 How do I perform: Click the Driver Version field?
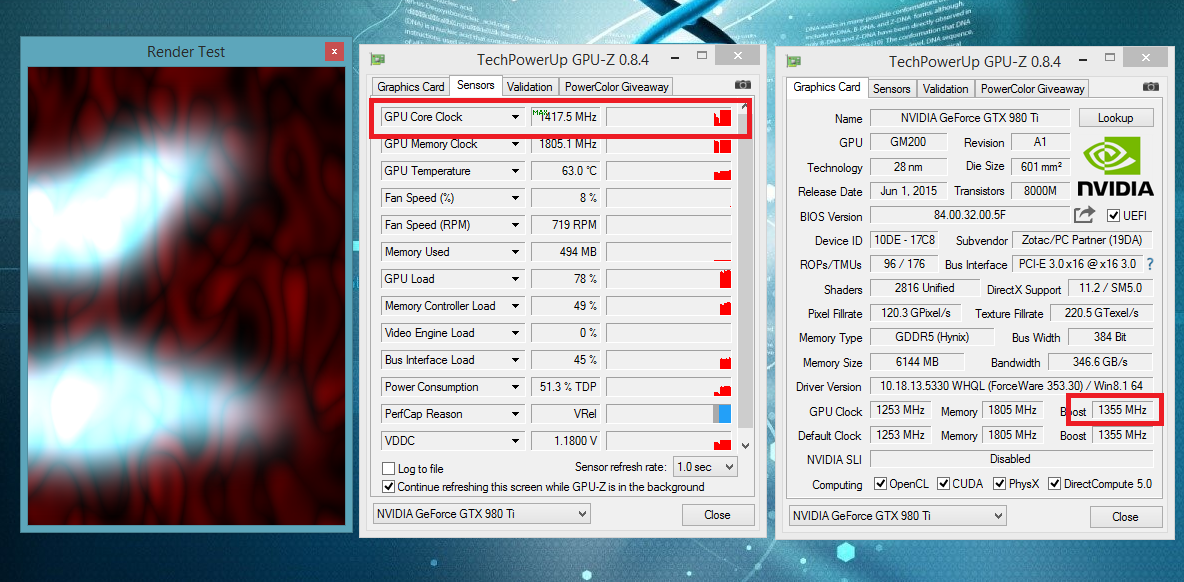tap(1011, 386)
